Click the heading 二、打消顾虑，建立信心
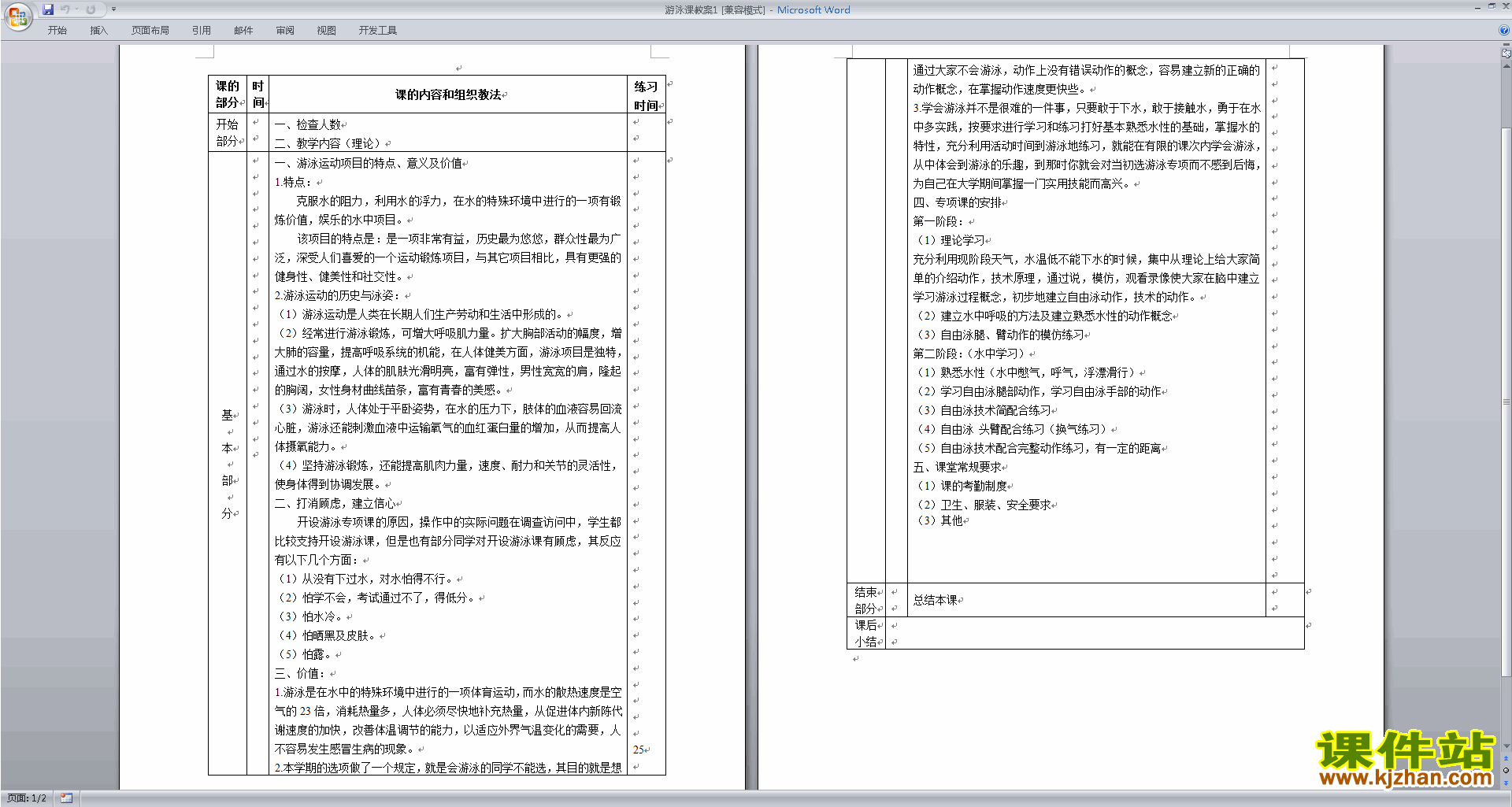1512x807 pixels. tap(335, 503)
